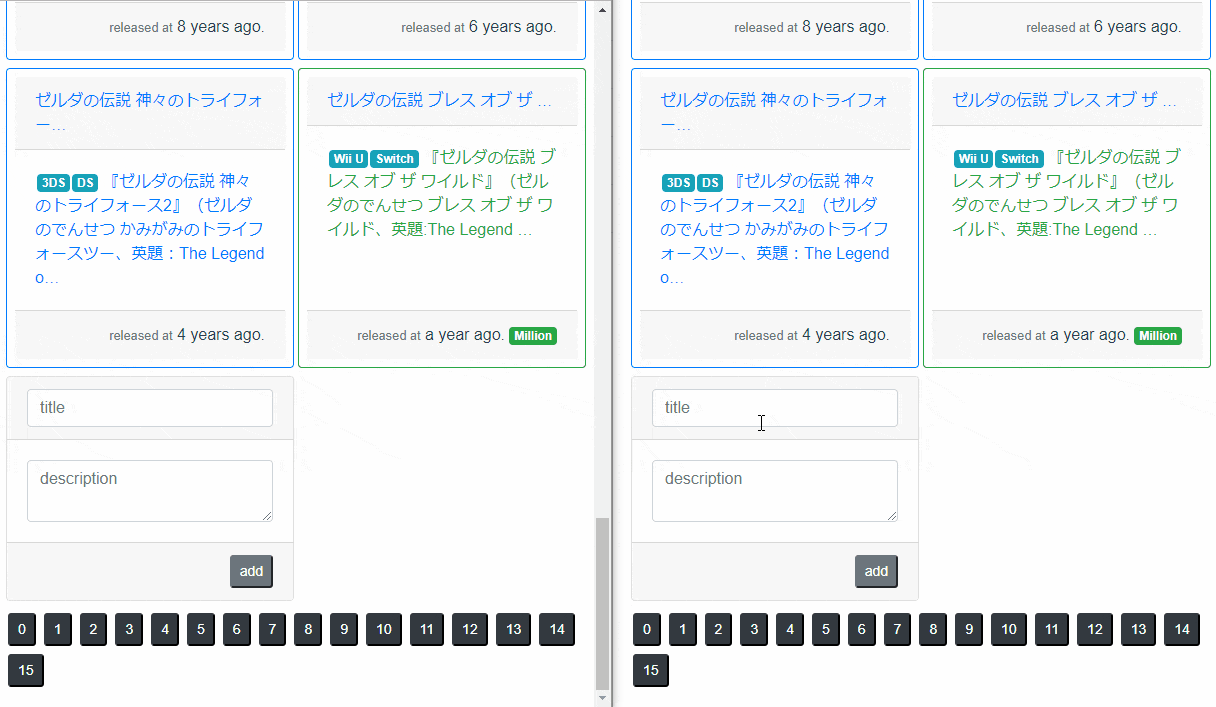Click the left pane scrollbar up arrow
This screenshot has width=1216, height=707.
pyautogui.click(x=602, y=10)
